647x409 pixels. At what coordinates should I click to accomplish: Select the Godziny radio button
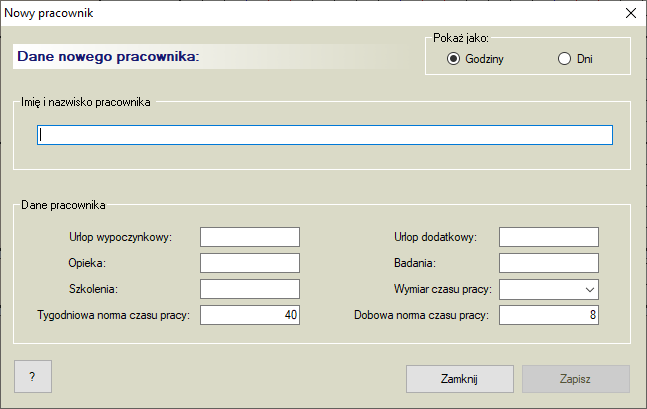click(453, 59)
